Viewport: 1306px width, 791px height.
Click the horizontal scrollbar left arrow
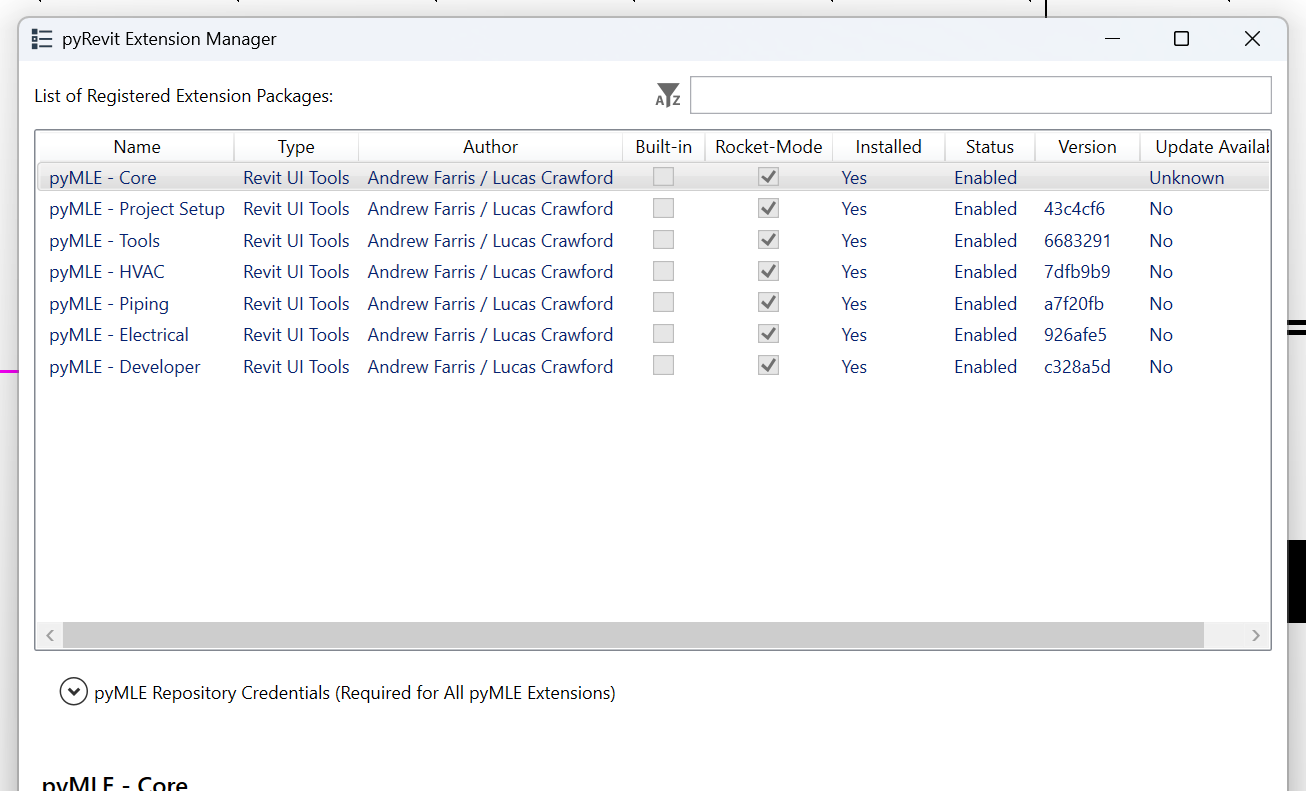[49, 635]
